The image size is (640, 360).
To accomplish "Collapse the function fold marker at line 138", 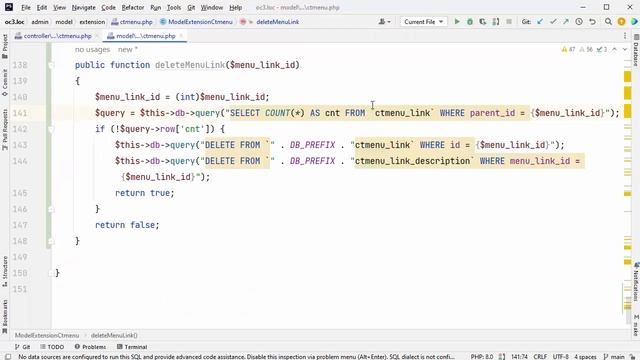I will coord(51,65).
